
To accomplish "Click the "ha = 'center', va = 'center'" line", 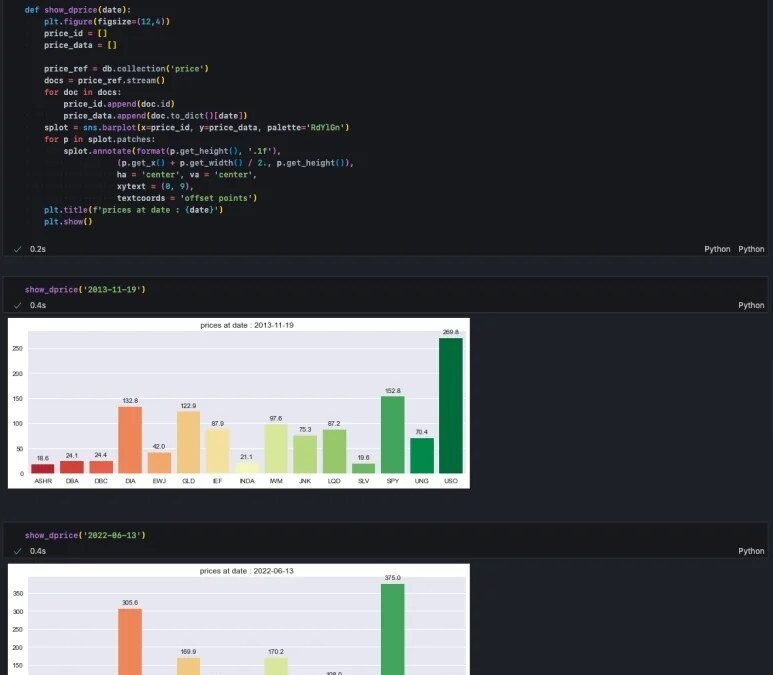I will point(187,175).
